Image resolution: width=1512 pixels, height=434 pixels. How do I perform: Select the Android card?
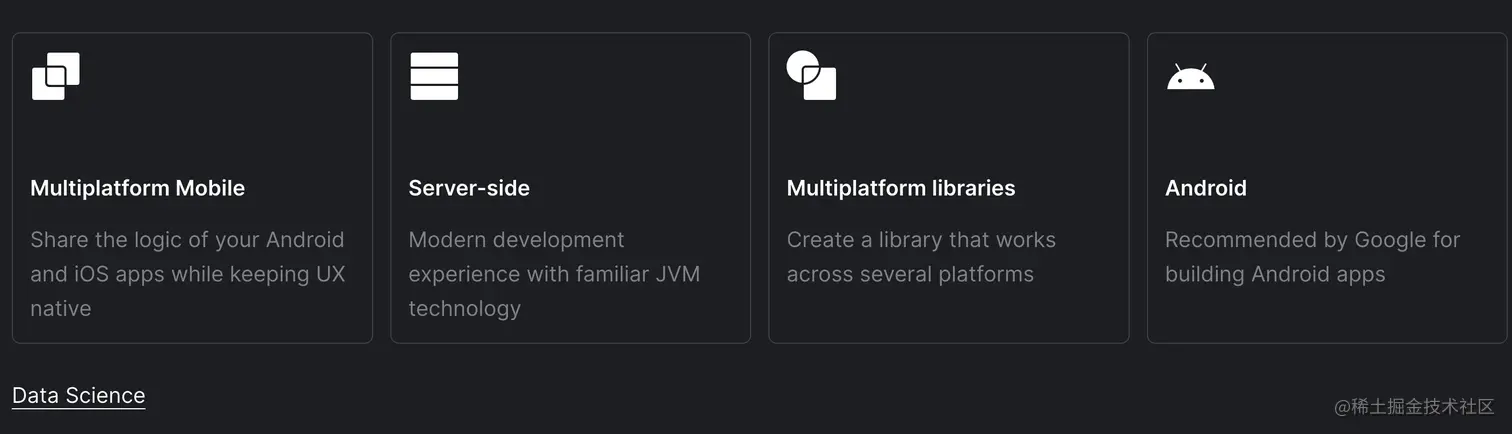1326,188
